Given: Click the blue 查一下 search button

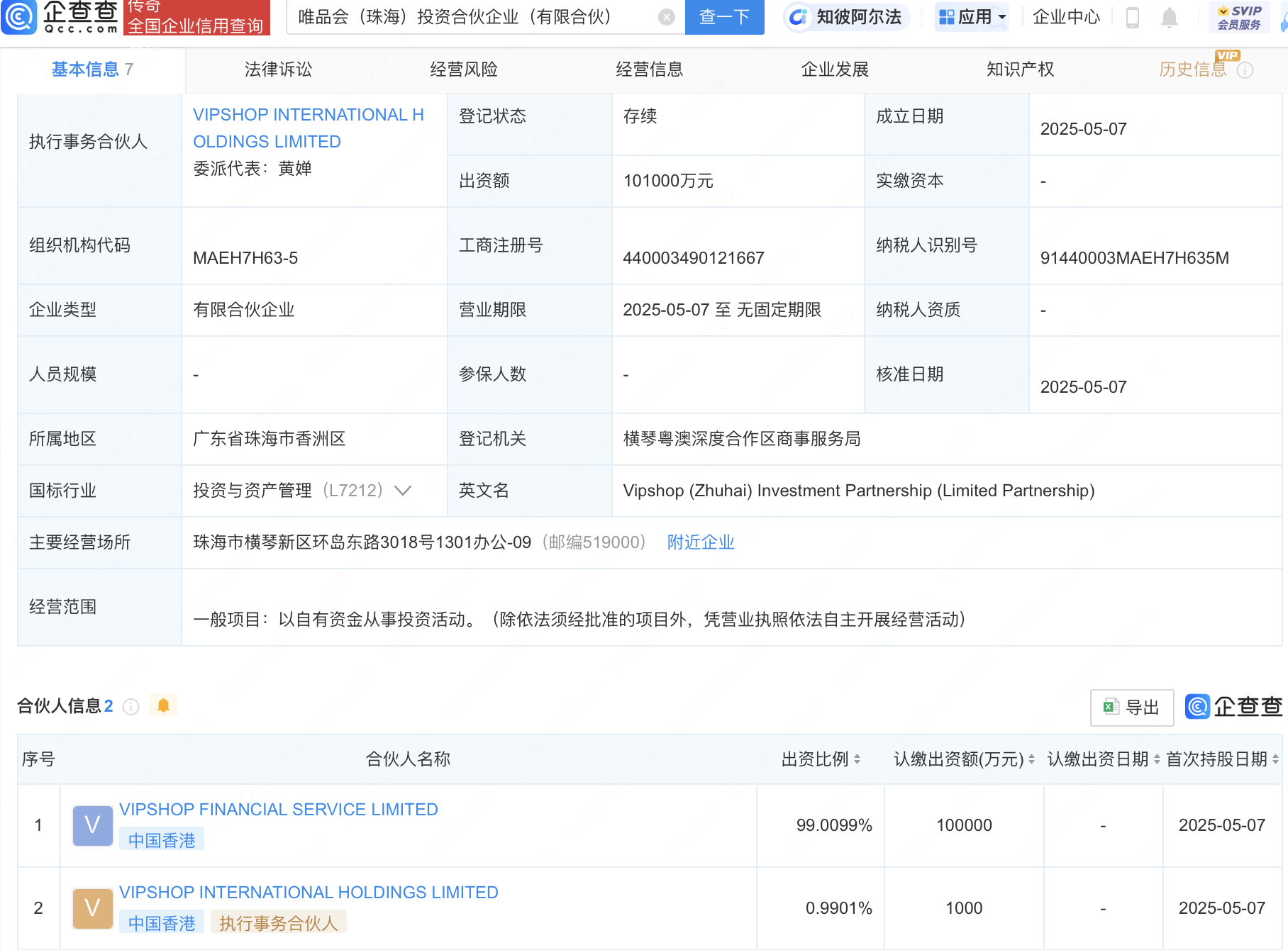Looking at the screenshot, I should [x=723, y=17].
